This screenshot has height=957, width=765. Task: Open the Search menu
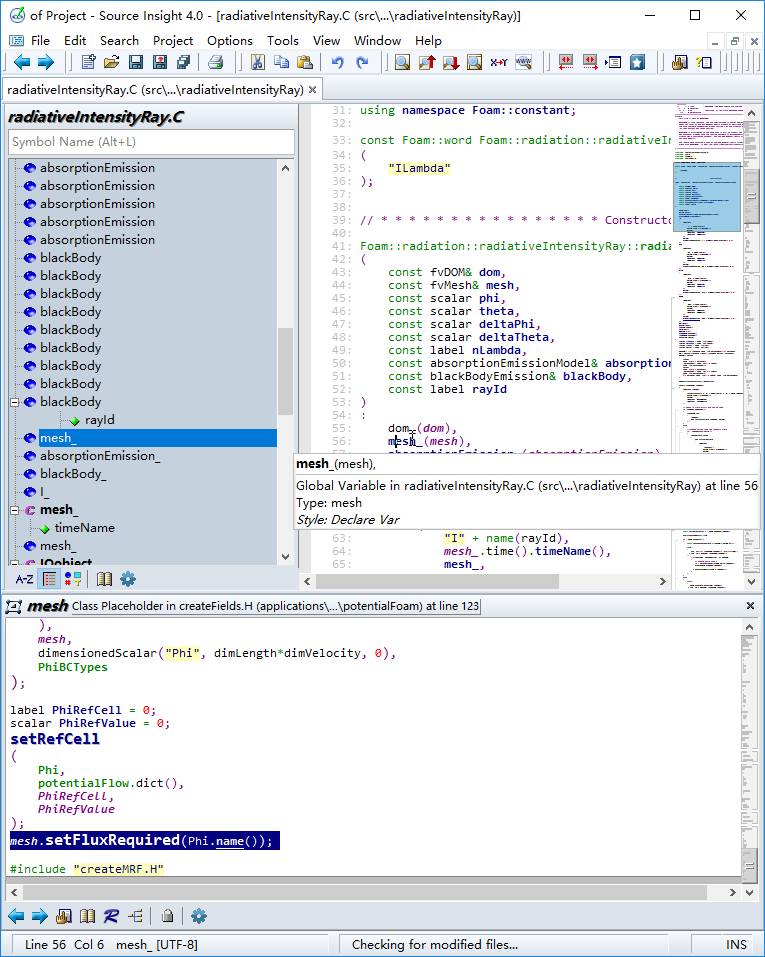click(x=119, y=41)
